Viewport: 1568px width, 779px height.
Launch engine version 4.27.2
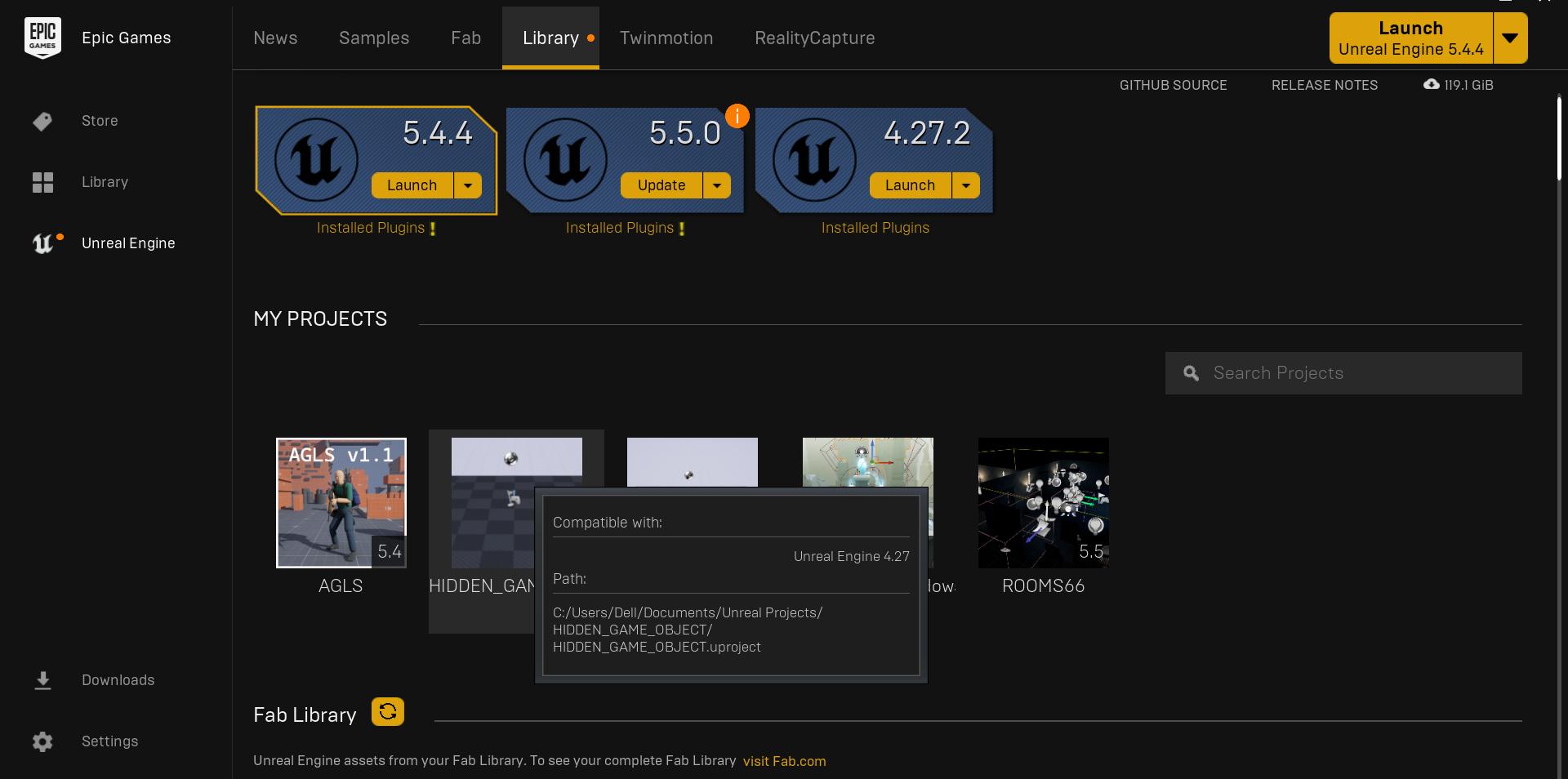[x=911, y=185]
